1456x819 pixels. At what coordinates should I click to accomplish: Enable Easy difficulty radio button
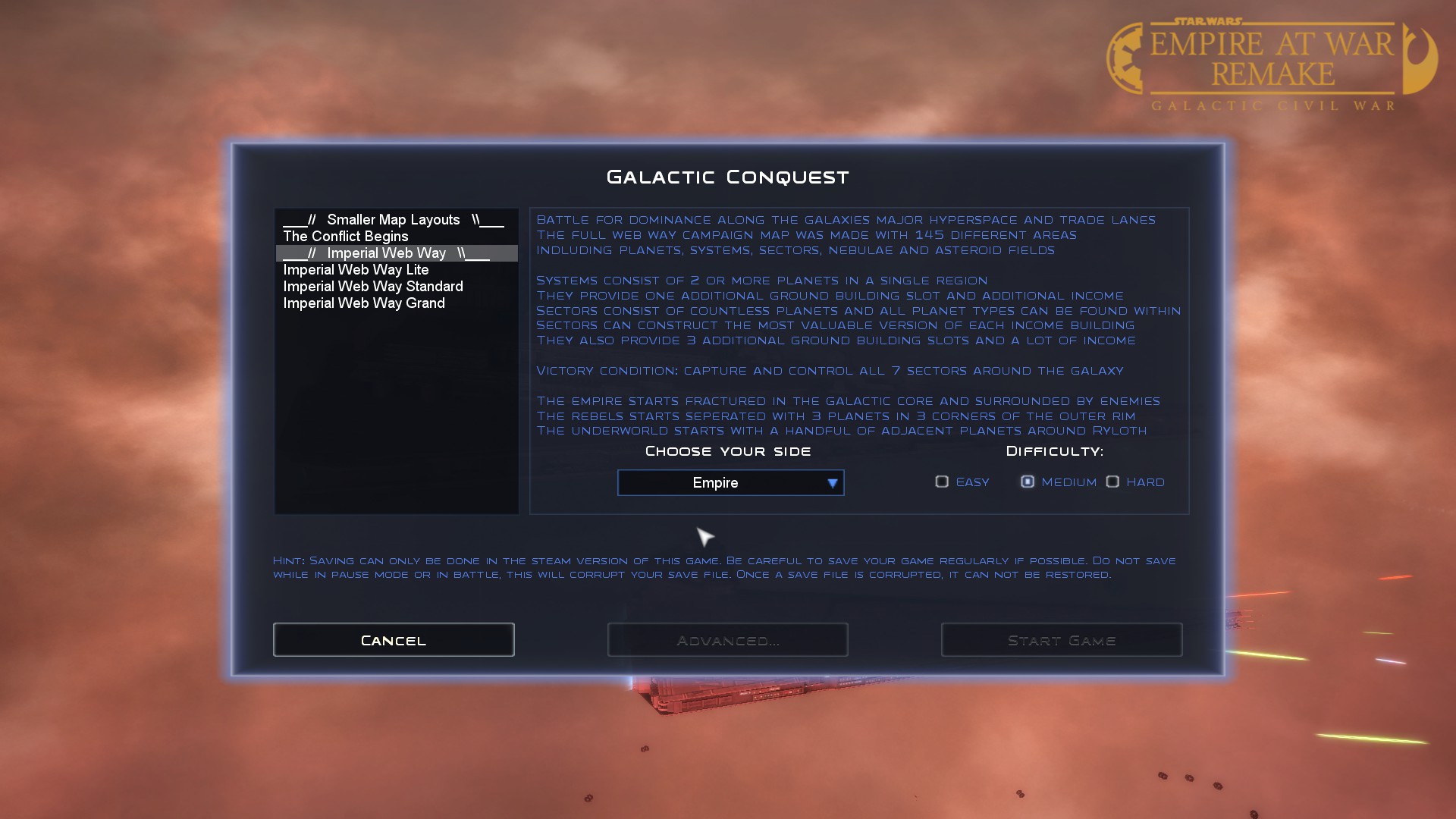coord(941,482)
